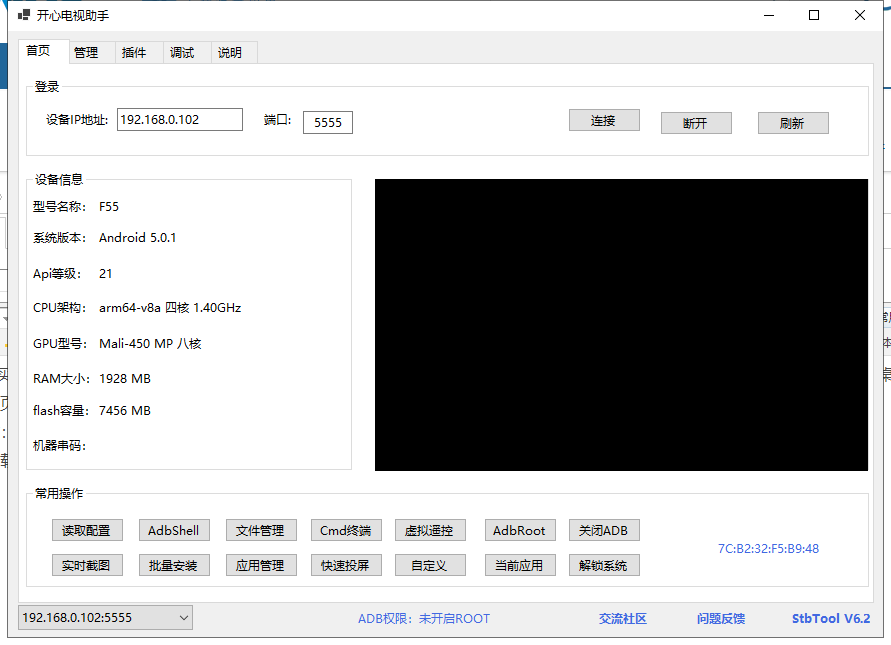Click the 开心电视助手 app icon in title bar
Screen dimensions: 891x645
(23, 15)
